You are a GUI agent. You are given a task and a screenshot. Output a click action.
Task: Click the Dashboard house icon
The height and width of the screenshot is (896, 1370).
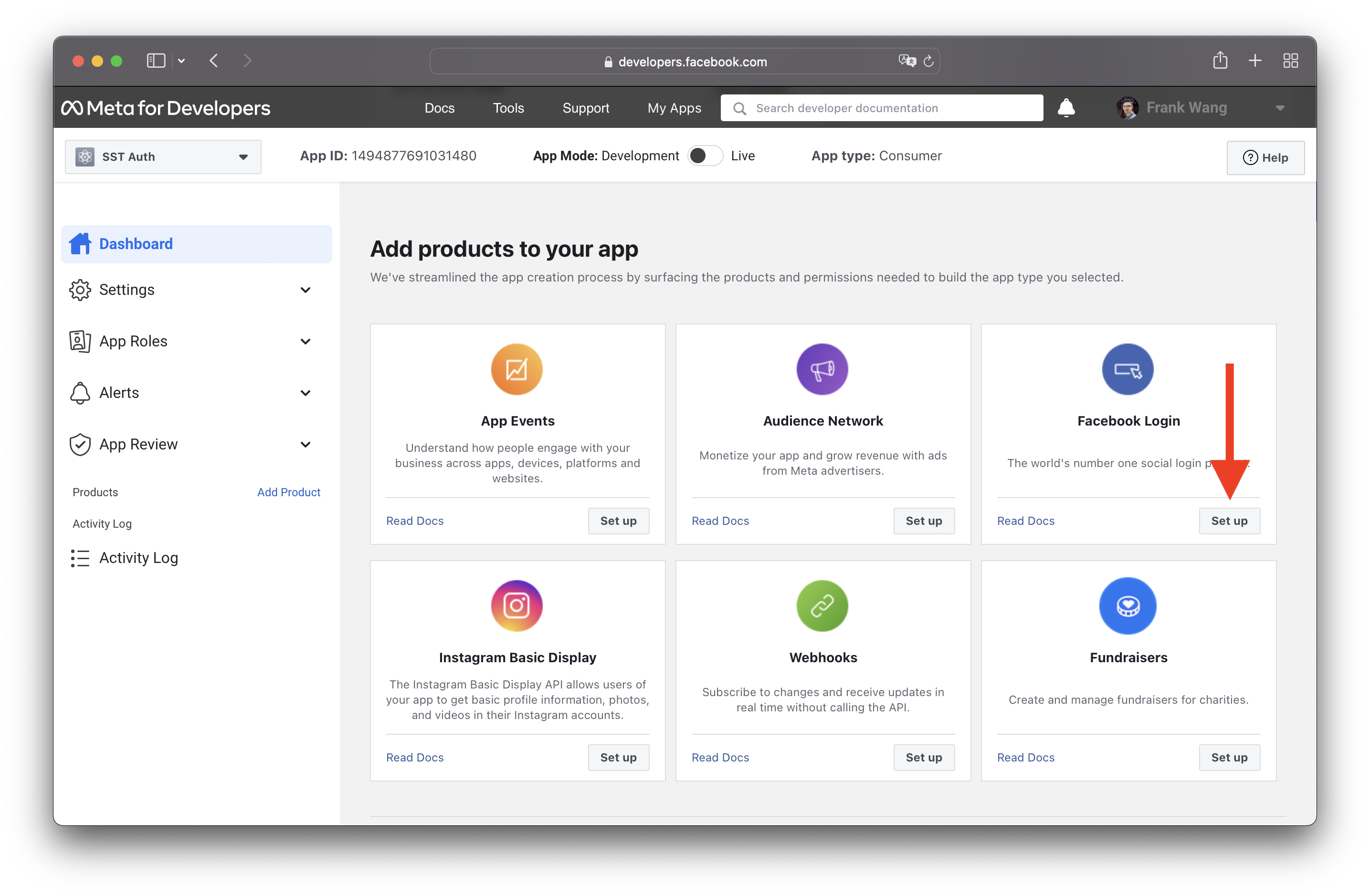click(x=80, y=243)
